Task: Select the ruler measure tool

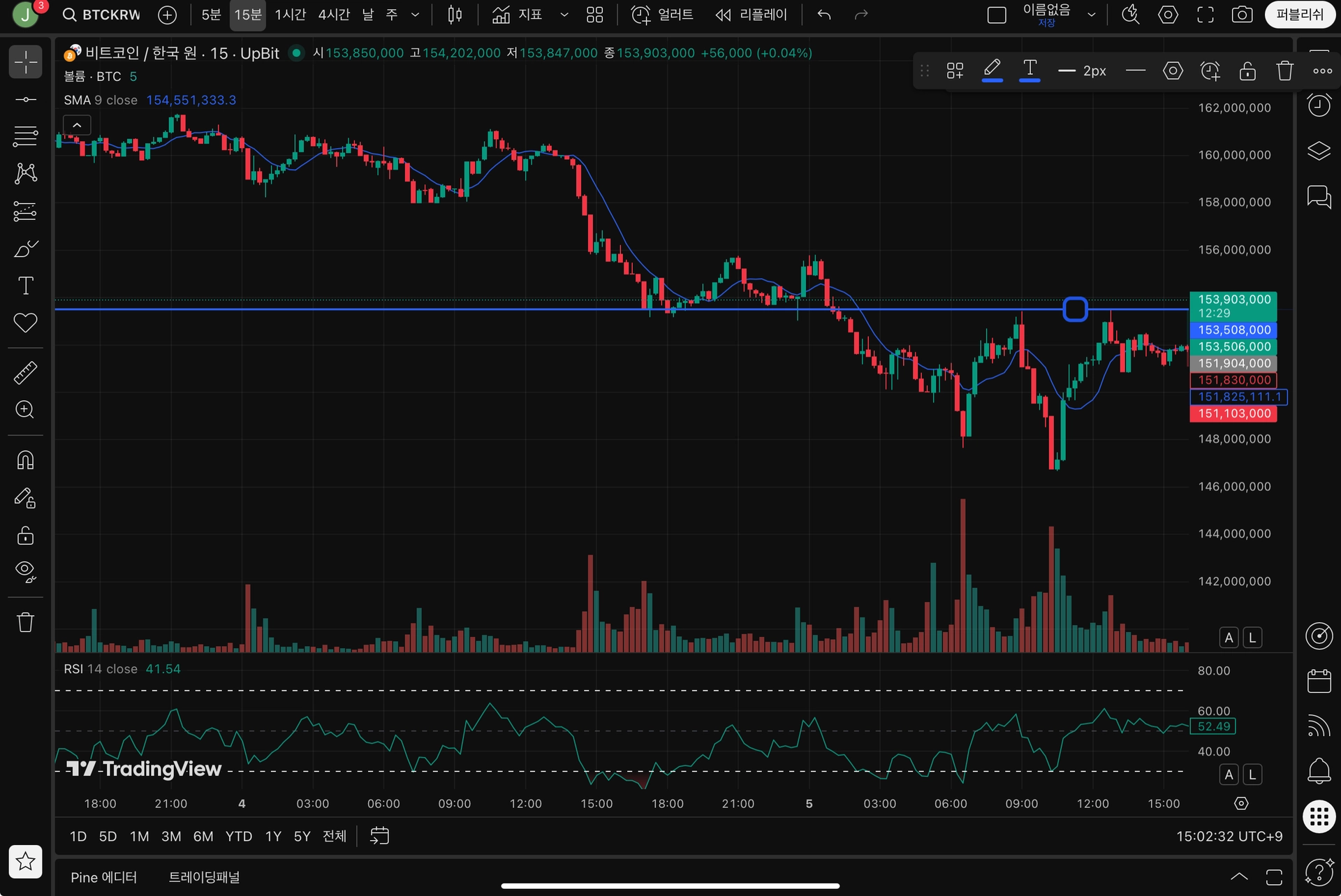Action: pyautogui.click(x=25, y=373)
